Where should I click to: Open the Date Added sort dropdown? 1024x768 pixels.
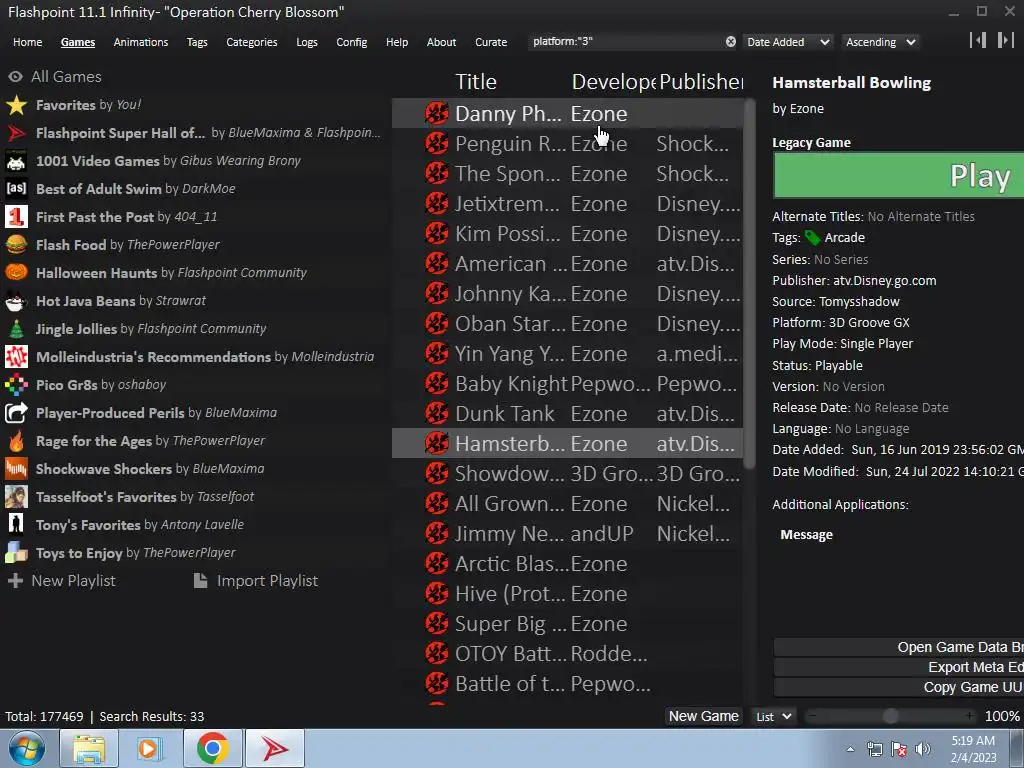pos(788,42)
